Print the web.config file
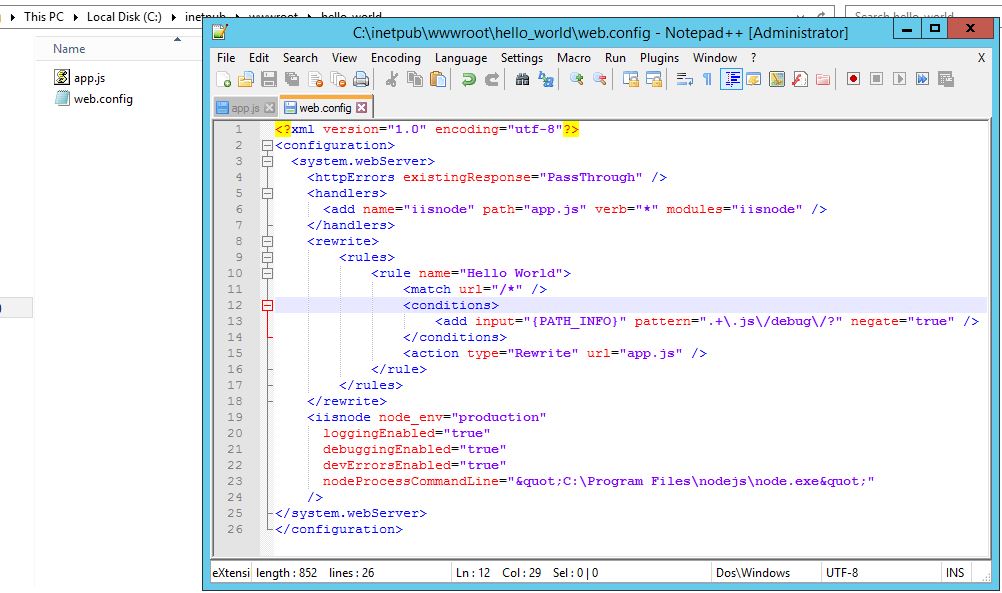The width and height of the screenshot is (1002, 593). coord(361,77)
